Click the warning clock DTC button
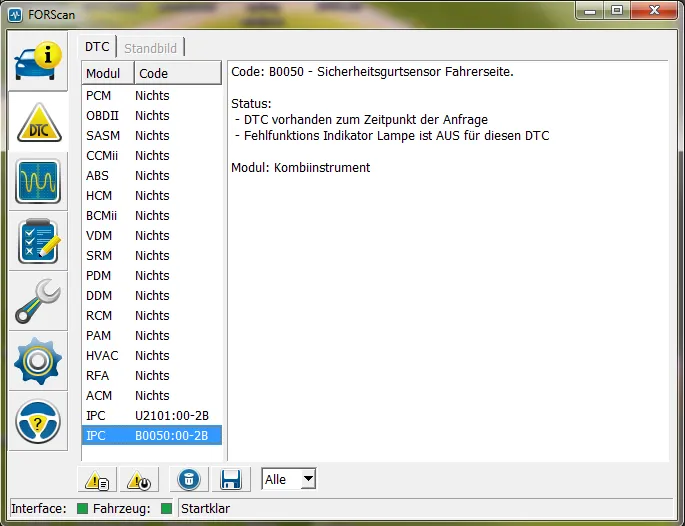The image size is (685, 526). [140, 480]
